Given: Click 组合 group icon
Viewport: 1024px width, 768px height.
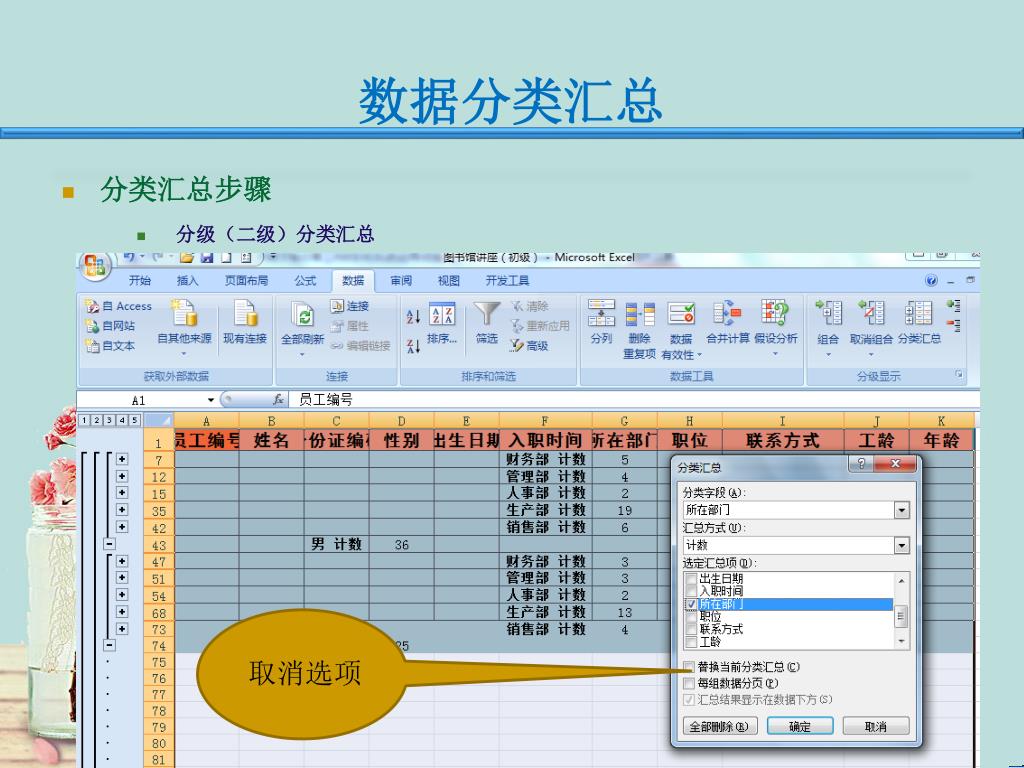Looking at the screenshot, I should (x=828, y=313).
